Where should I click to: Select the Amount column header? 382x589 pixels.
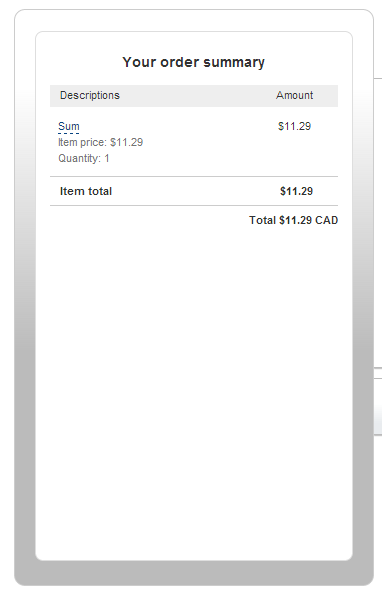(x=294, y=95)
